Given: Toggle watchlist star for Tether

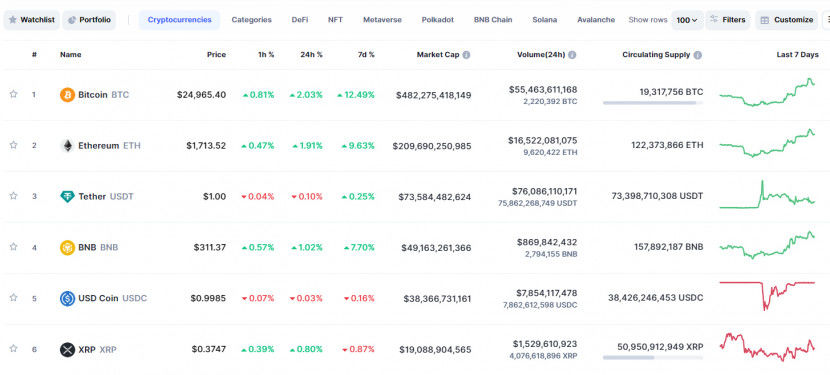Looking at the screenshot, I should [x=13, y=196].
